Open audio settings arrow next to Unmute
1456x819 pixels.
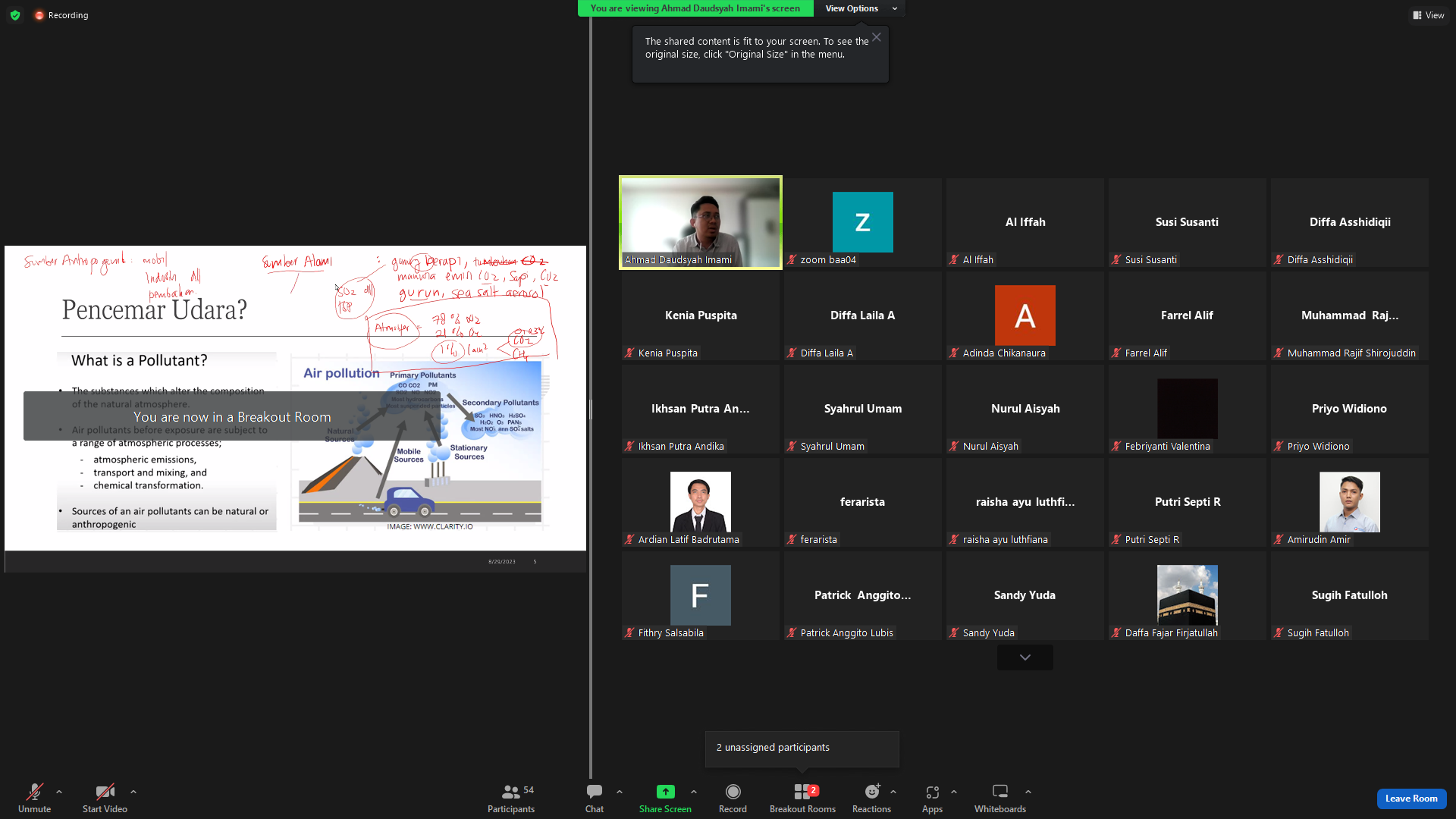pyautogui.click(x=59, y=792)
